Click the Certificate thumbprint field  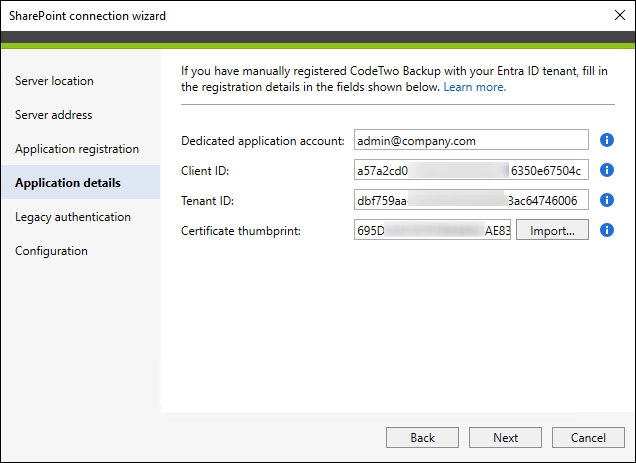click(432, 230)
